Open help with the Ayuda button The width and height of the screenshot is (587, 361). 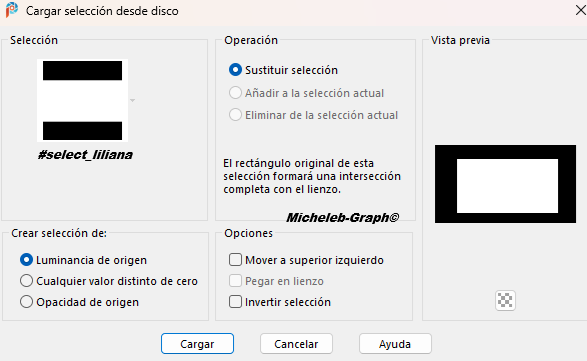point(395,344)
